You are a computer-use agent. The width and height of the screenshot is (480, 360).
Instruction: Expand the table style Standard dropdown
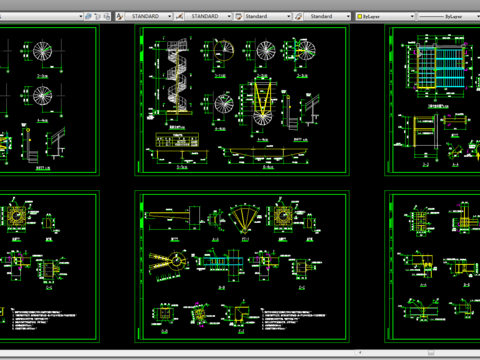point(289,16)
